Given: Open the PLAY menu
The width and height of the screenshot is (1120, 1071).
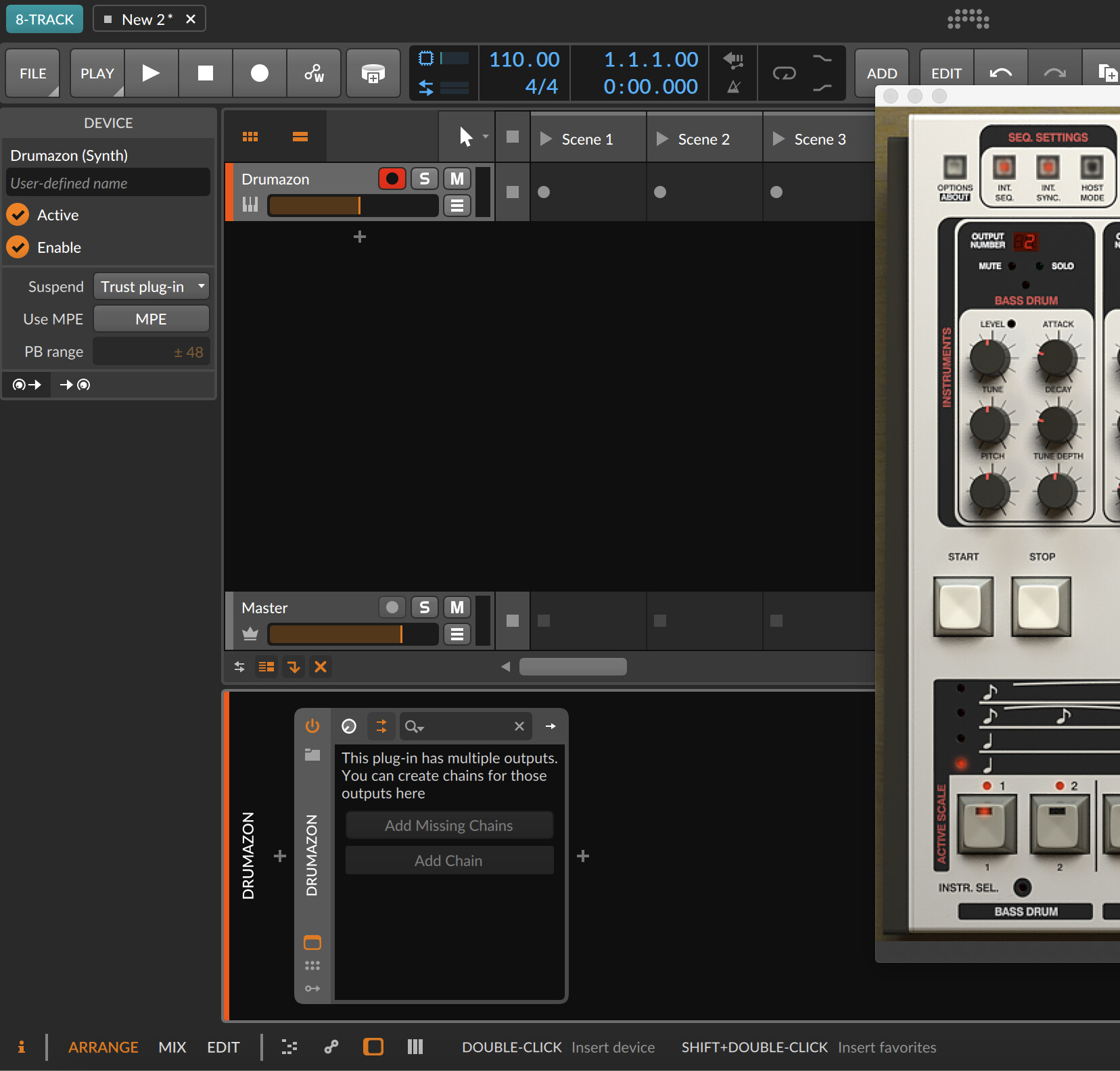Looking at the screenshot, I should 97,73.
